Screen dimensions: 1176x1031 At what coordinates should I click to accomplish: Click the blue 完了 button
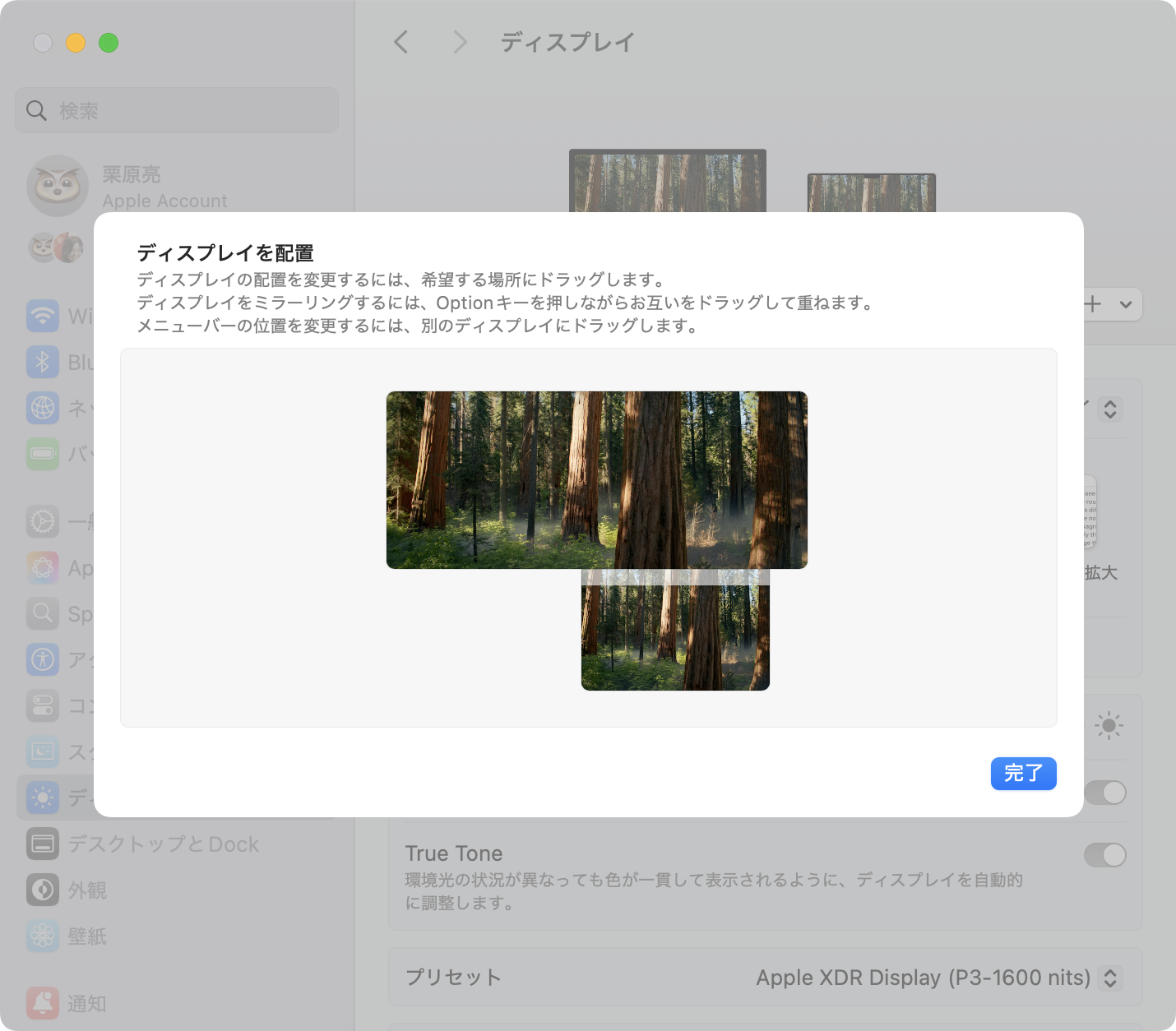click(x=1023, y=774)
